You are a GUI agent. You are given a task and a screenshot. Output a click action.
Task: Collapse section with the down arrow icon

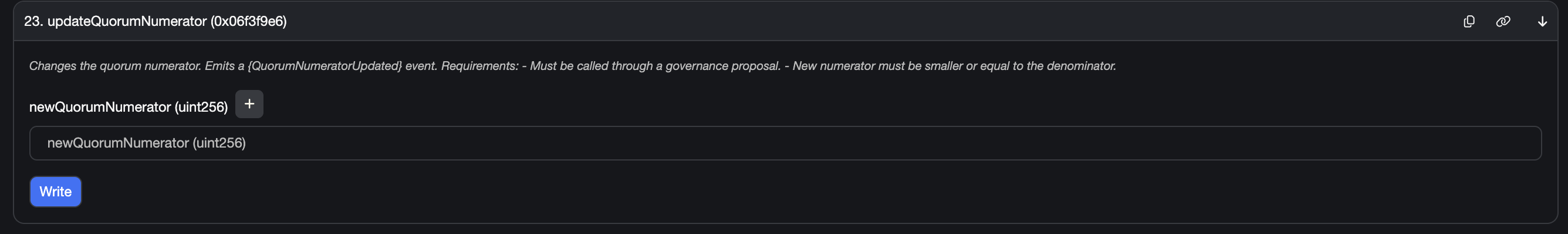coord(1542,21)
